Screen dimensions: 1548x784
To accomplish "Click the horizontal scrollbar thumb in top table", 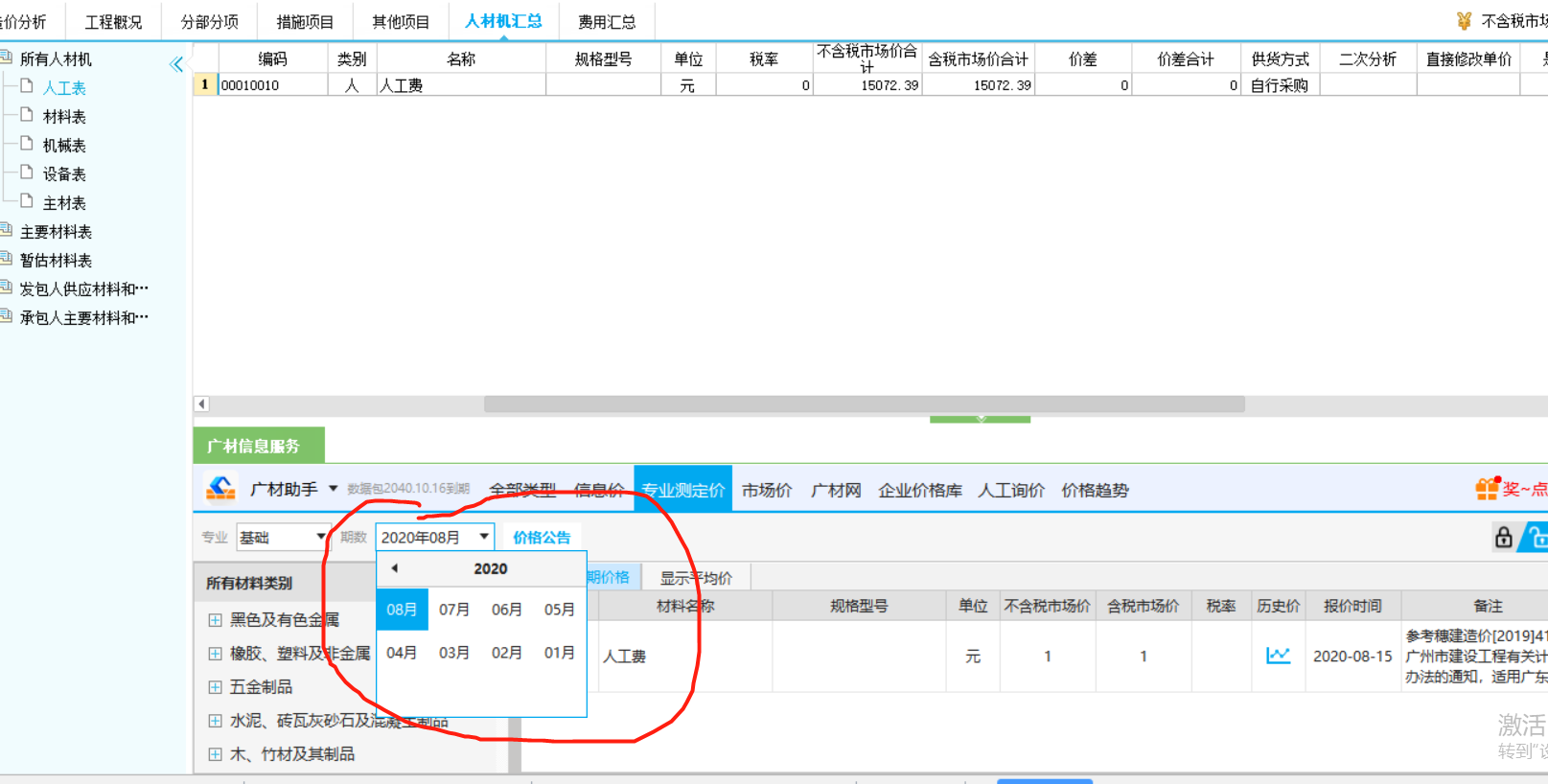I will coord(865,404).
